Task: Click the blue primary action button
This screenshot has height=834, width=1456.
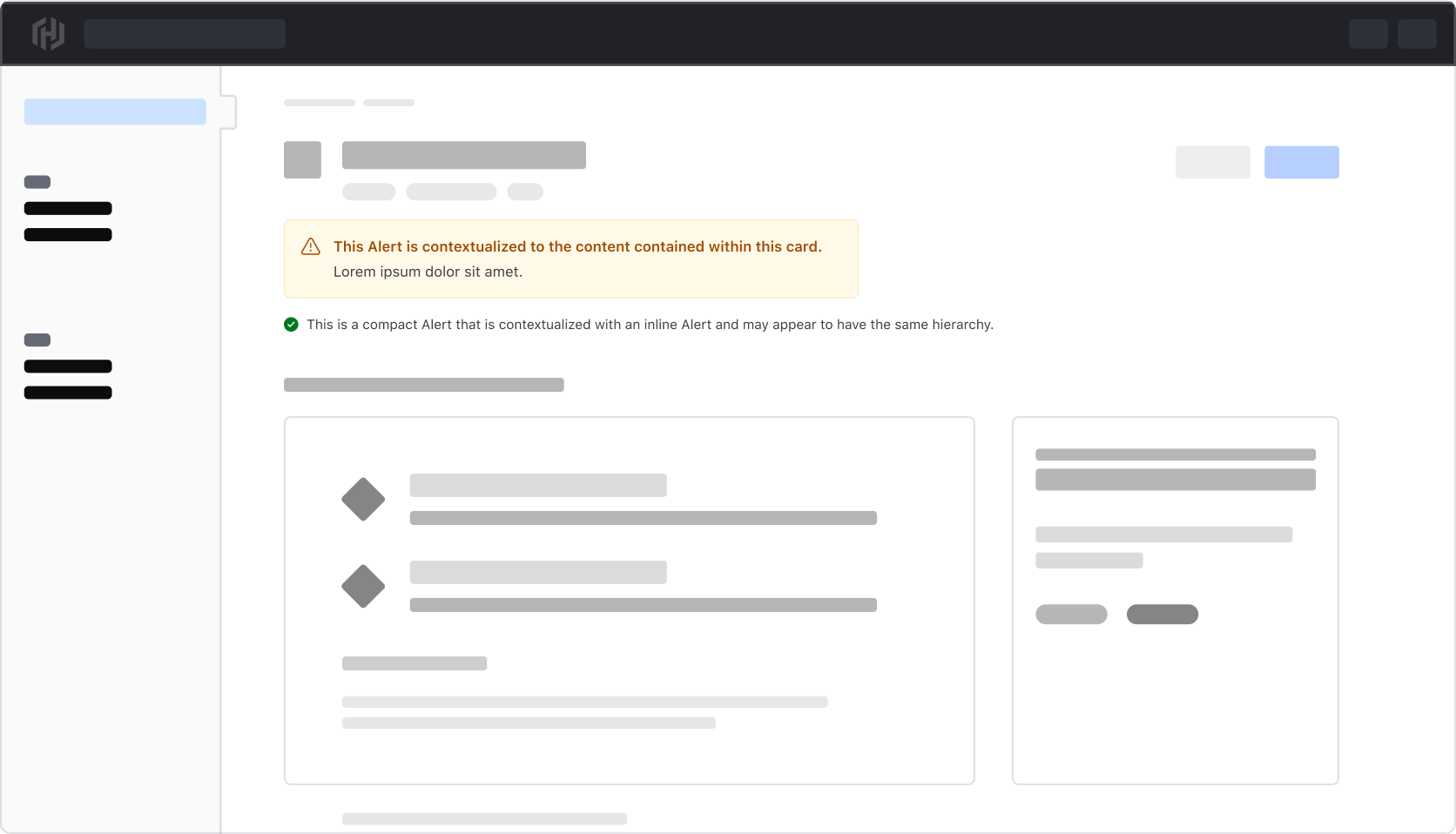Action: click(1301, 162)
